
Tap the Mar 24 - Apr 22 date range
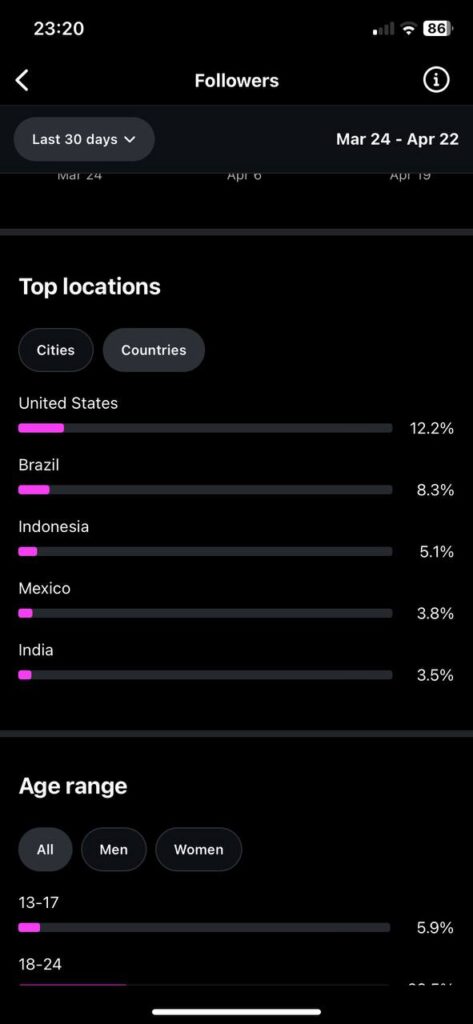coord(397,139)
